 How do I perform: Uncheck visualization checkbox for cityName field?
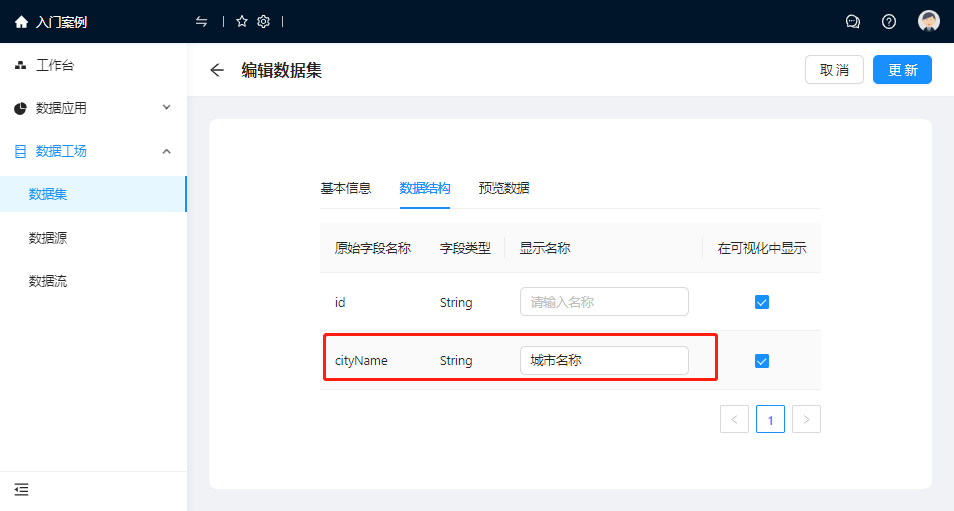click(x=762, y=361)
